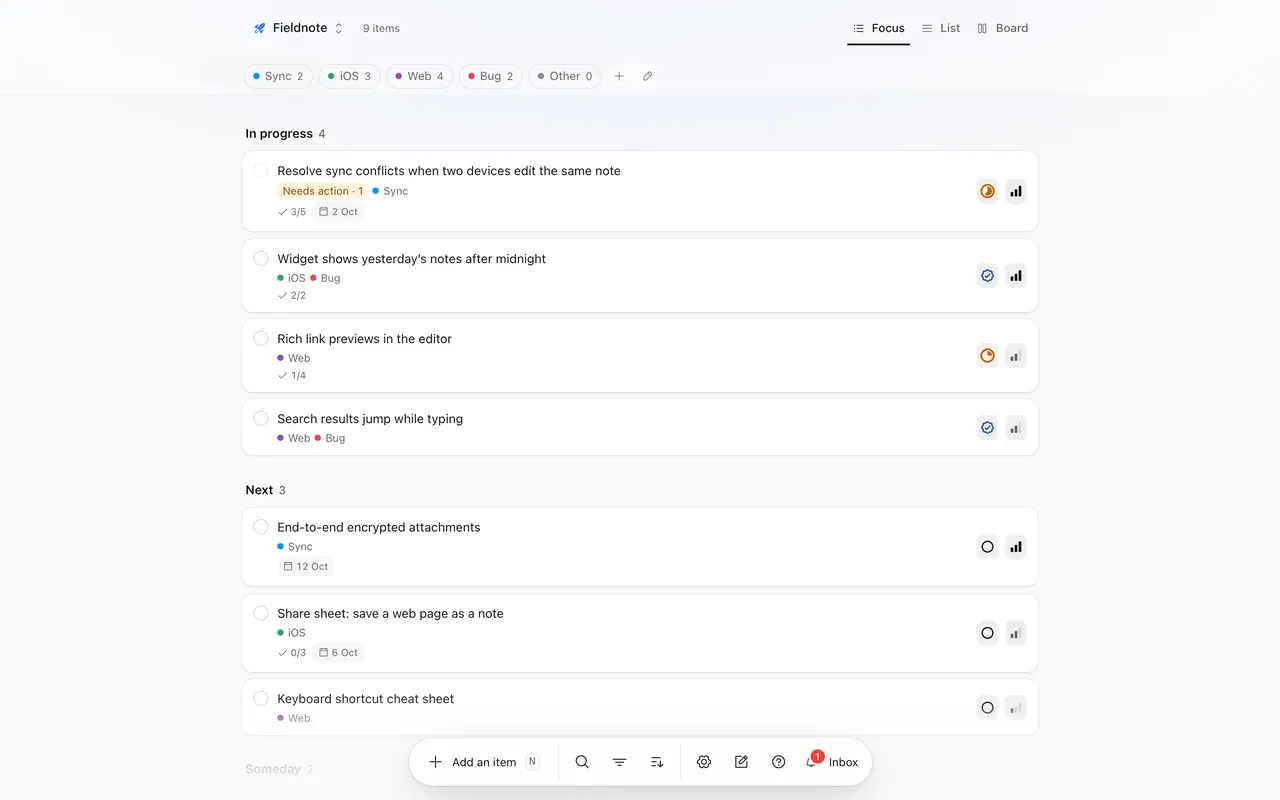Filter by the Bug label chip
This screenshot has height=800, width=1280.
coord(490,76)
